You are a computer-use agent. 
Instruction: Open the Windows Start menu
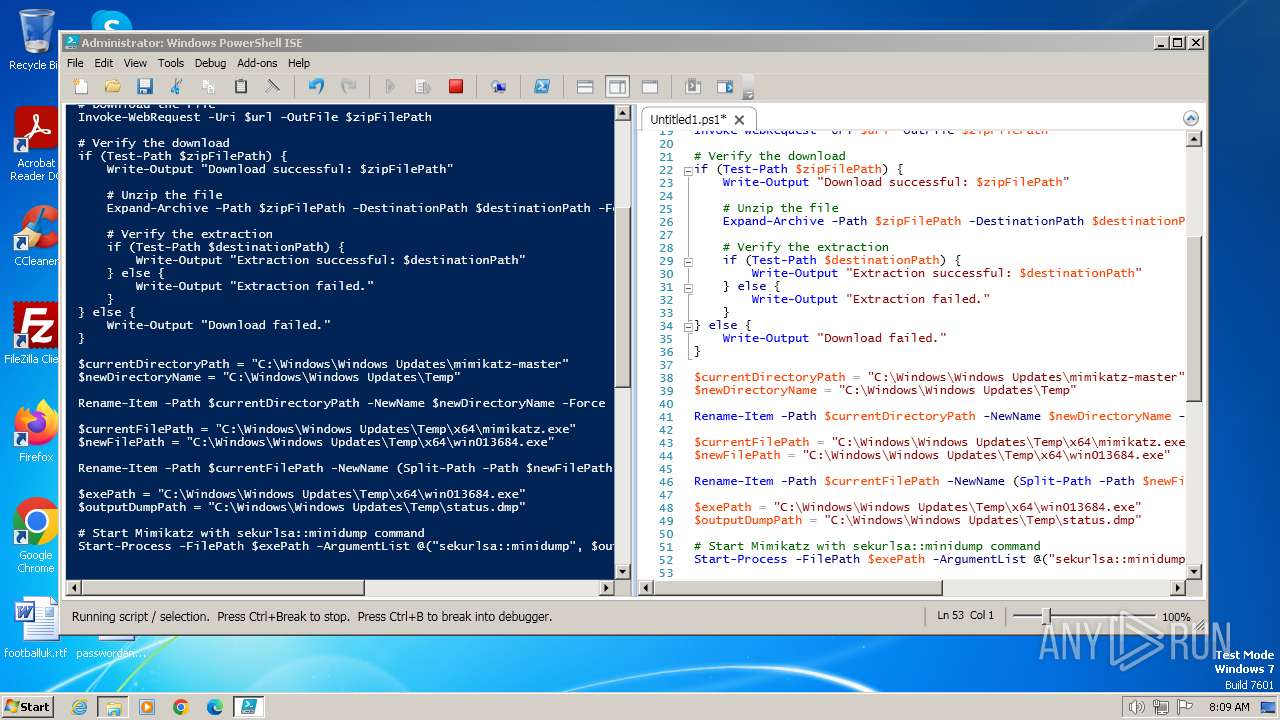[29, 706]
